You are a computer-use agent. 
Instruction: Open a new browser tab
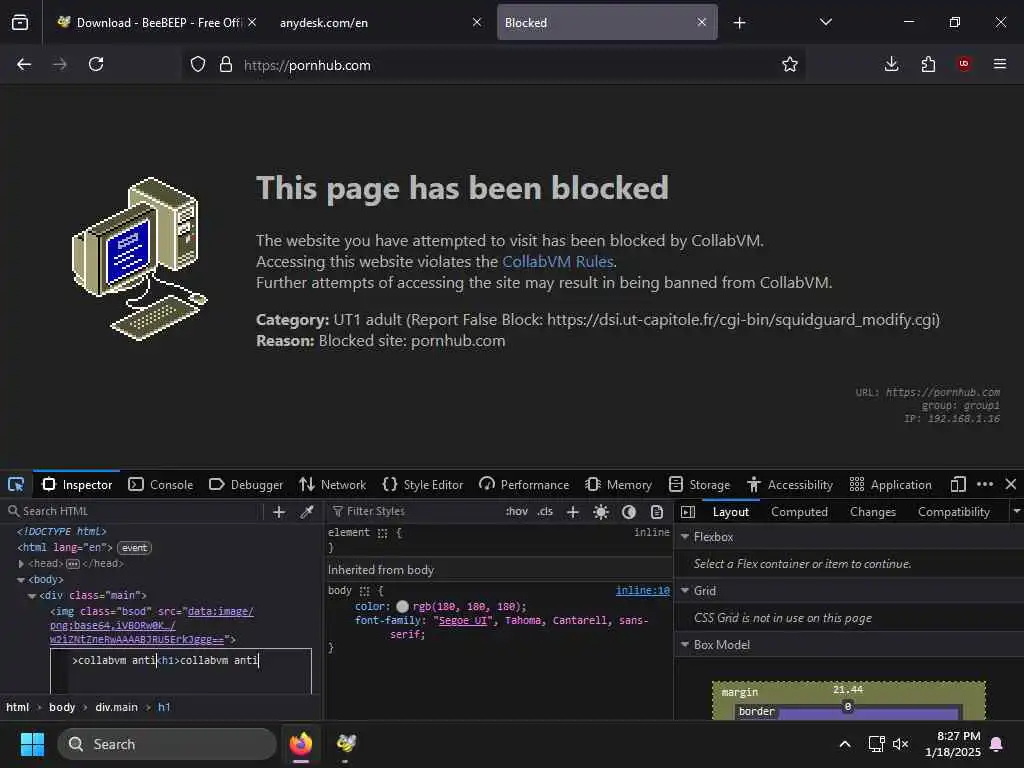tap(739, 23)
